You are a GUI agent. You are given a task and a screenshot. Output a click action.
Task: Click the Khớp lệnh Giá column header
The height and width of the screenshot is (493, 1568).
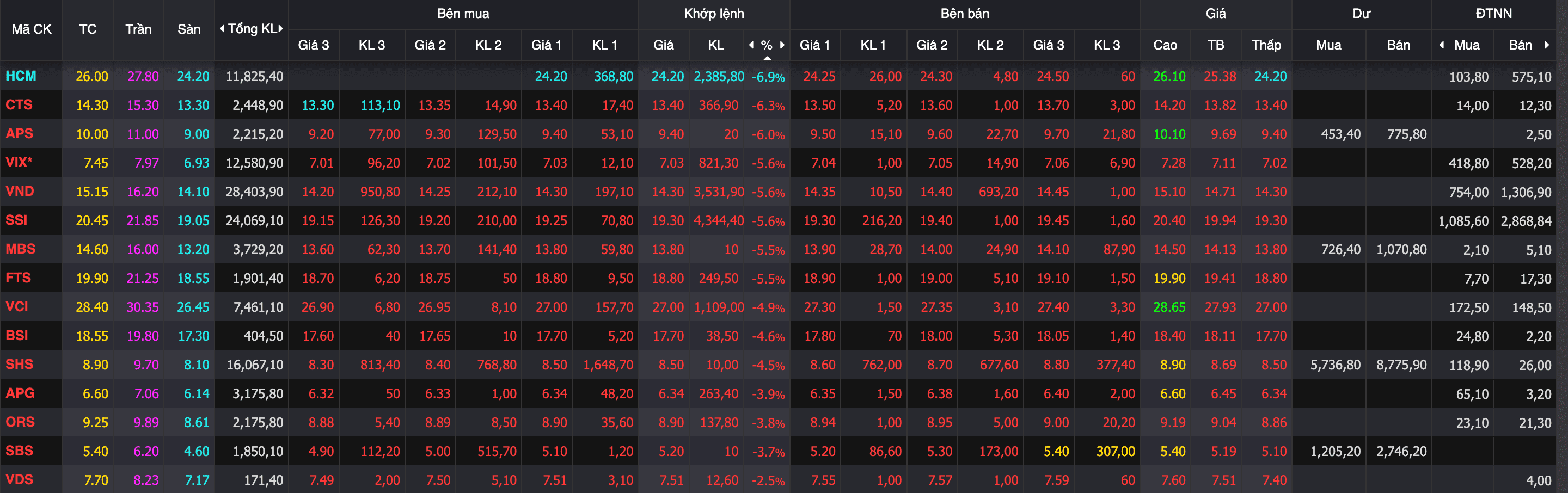pos(664,45)
